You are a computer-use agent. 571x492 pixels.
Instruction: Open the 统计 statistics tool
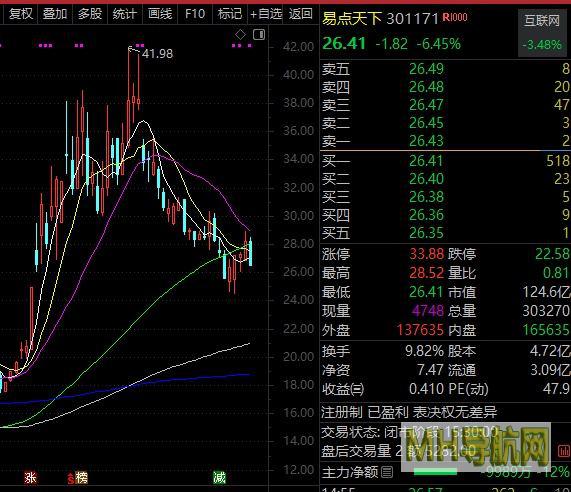(125, 14)
